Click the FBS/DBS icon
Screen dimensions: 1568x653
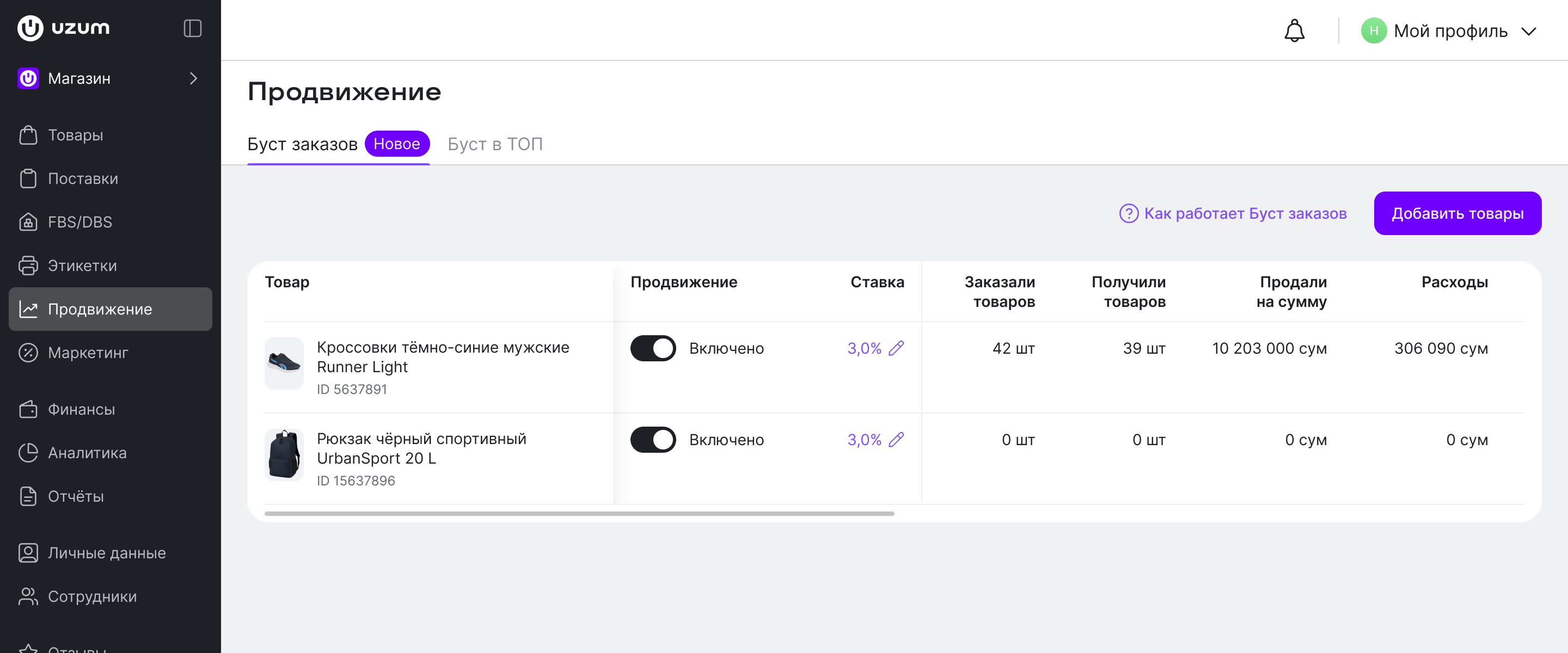click(28, 222)
